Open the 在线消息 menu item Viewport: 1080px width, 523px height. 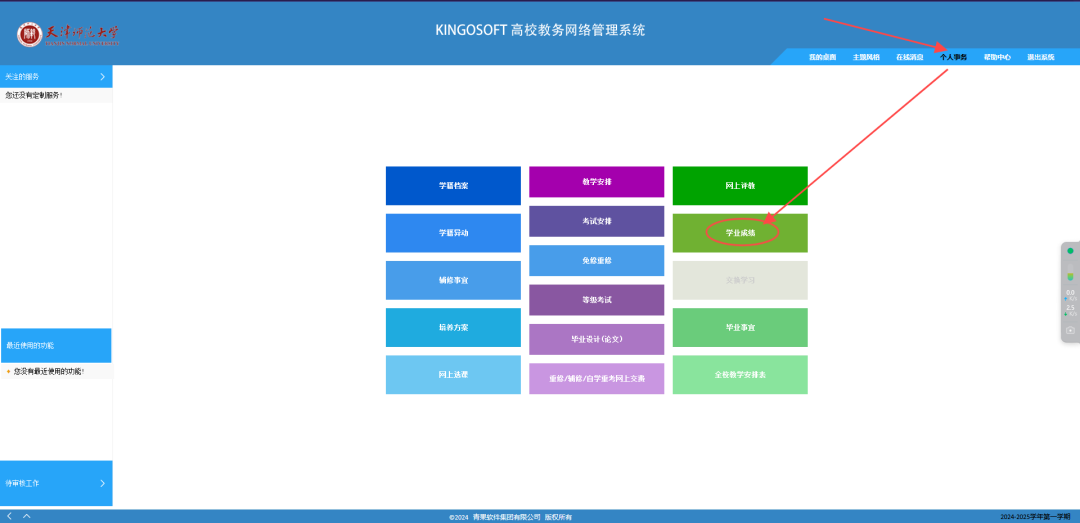[x=910, y=57]
